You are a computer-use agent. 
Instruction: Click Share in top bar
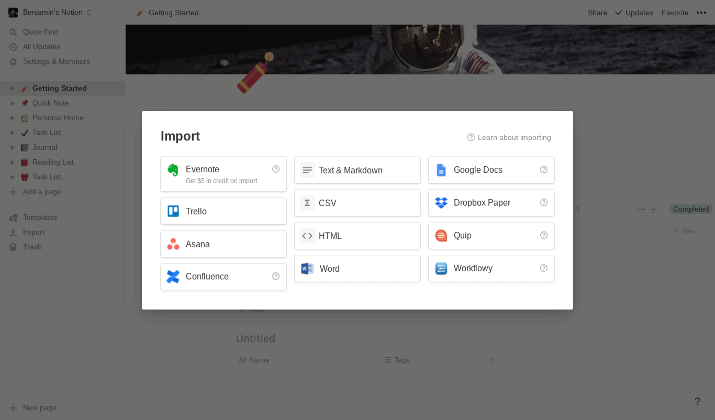[x=597, y=13]
